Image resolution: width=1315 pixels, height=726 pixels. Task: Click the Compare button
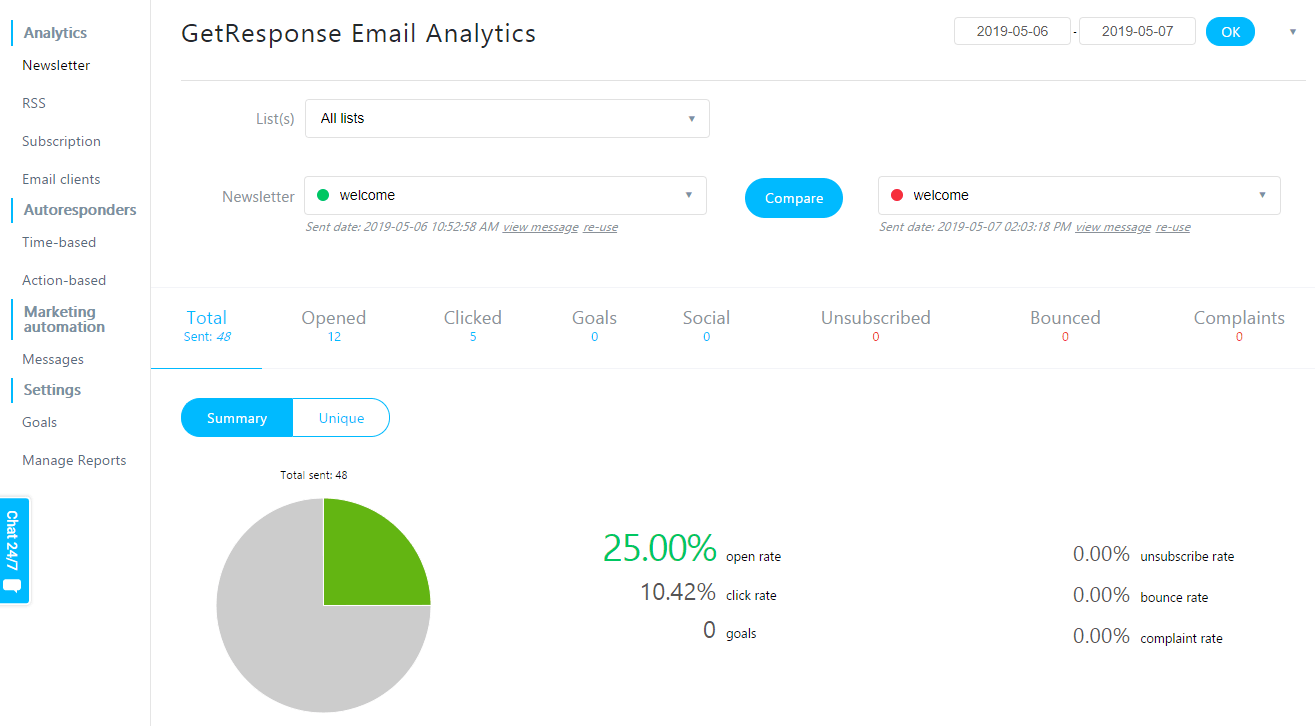pos(793,197)
